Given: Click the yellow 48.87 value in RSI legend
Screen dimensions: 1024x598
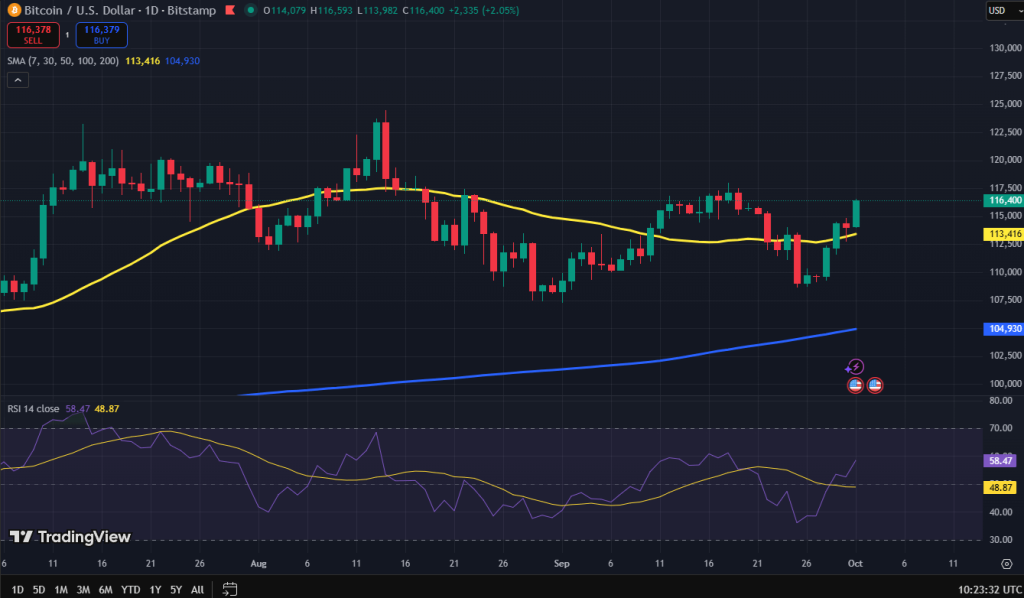Looking at the screenshot, I should (107, 409).
